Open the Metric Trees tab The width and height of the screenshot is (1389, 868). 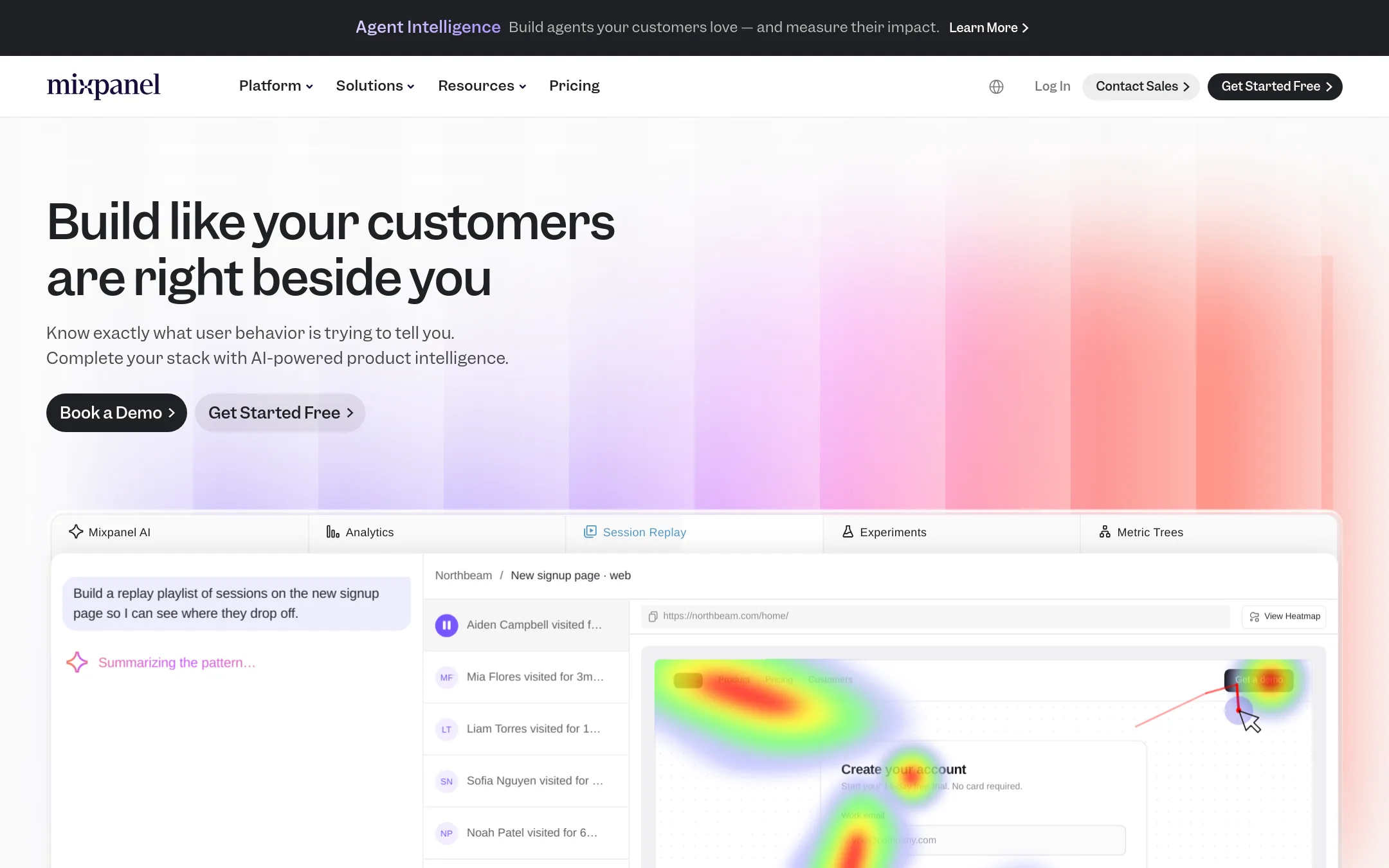click(1209, 532)
